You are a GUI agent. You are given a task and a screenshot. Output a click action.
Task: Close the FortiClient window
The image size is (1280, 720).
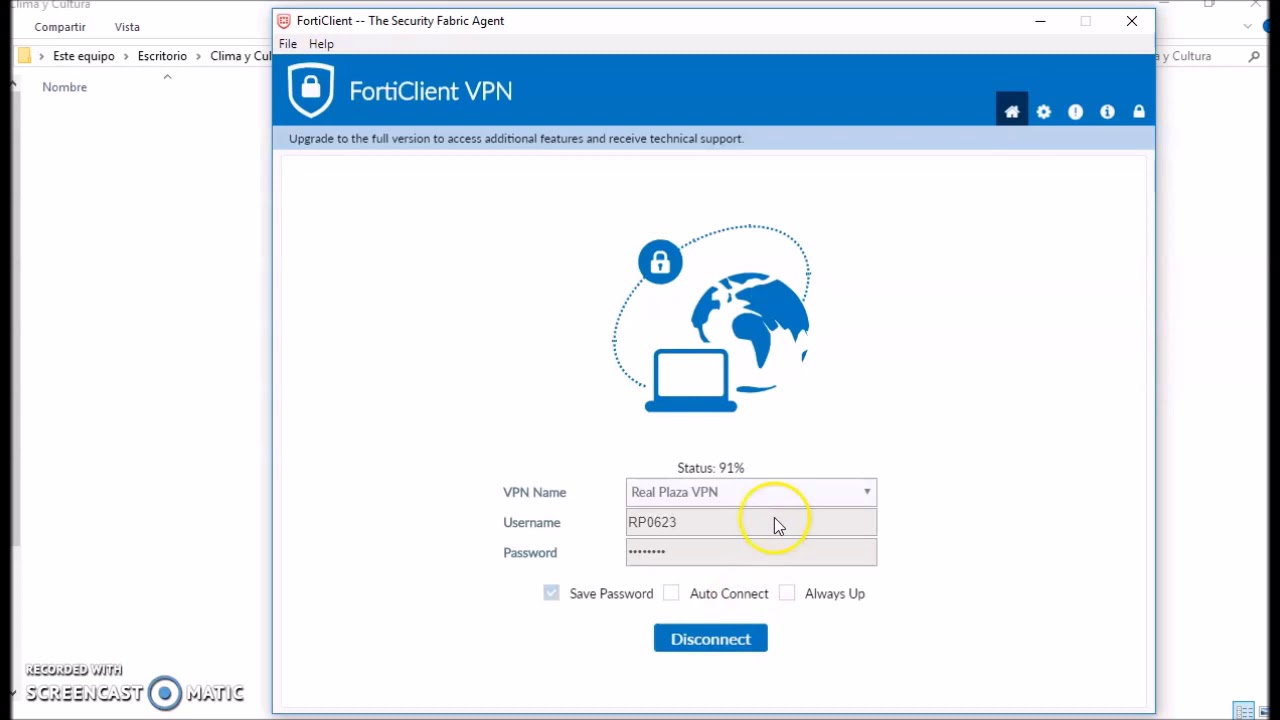coord(1132,21)
